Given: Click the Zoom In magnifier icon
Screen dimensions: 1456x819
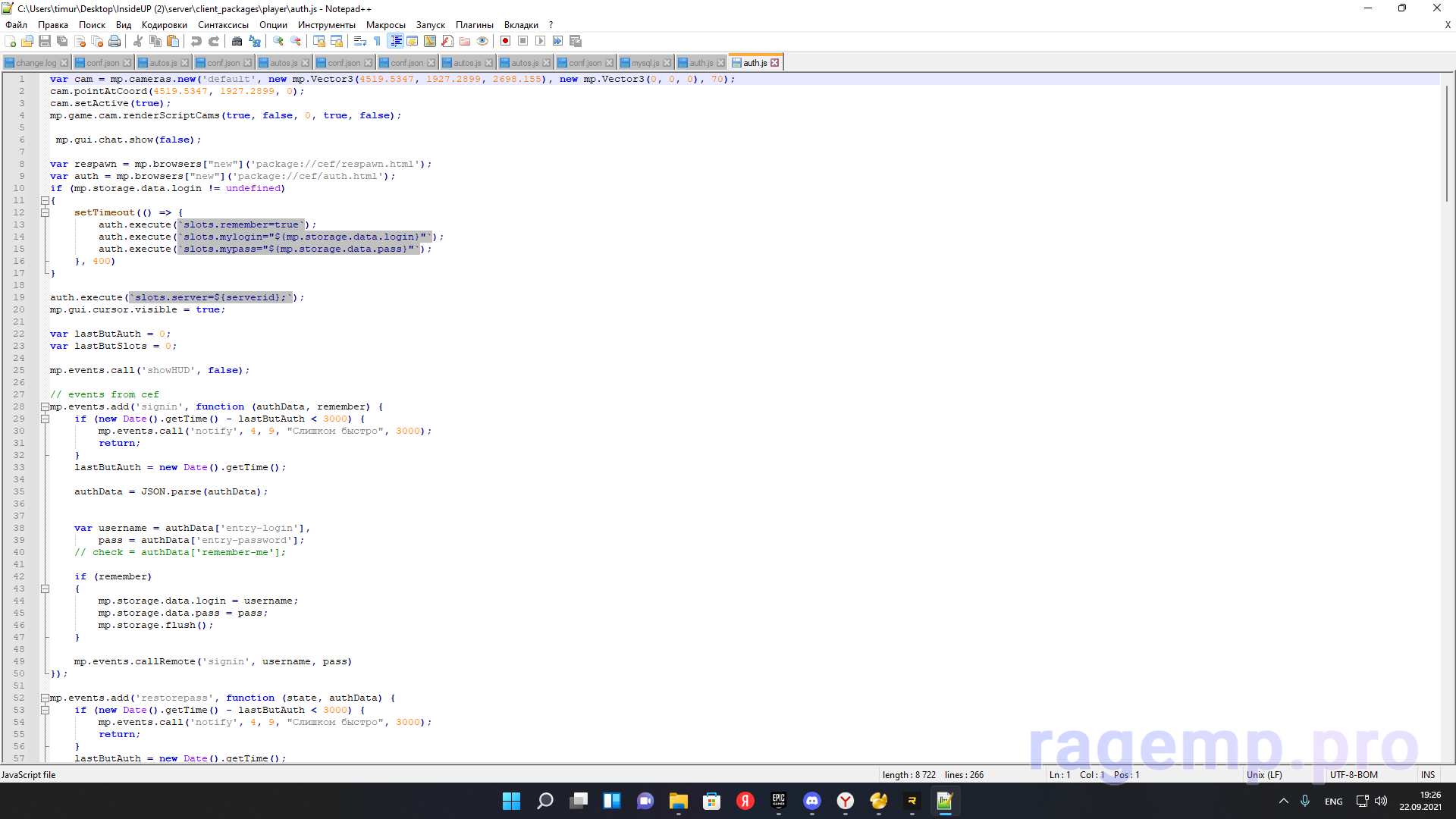Looking at the screenshot, I should click(278, 41).
